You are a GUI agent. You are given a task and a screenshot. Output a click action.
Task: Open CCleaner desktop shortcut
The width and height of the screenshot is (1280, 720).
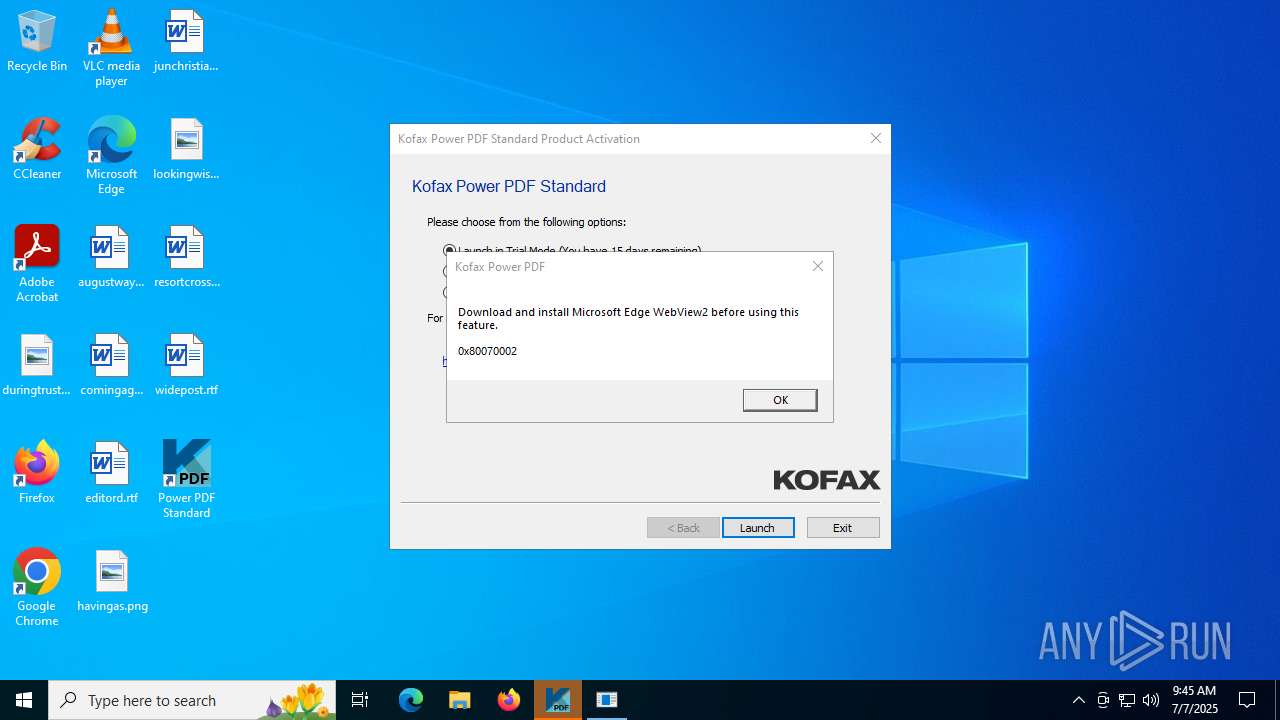(37, 150)
